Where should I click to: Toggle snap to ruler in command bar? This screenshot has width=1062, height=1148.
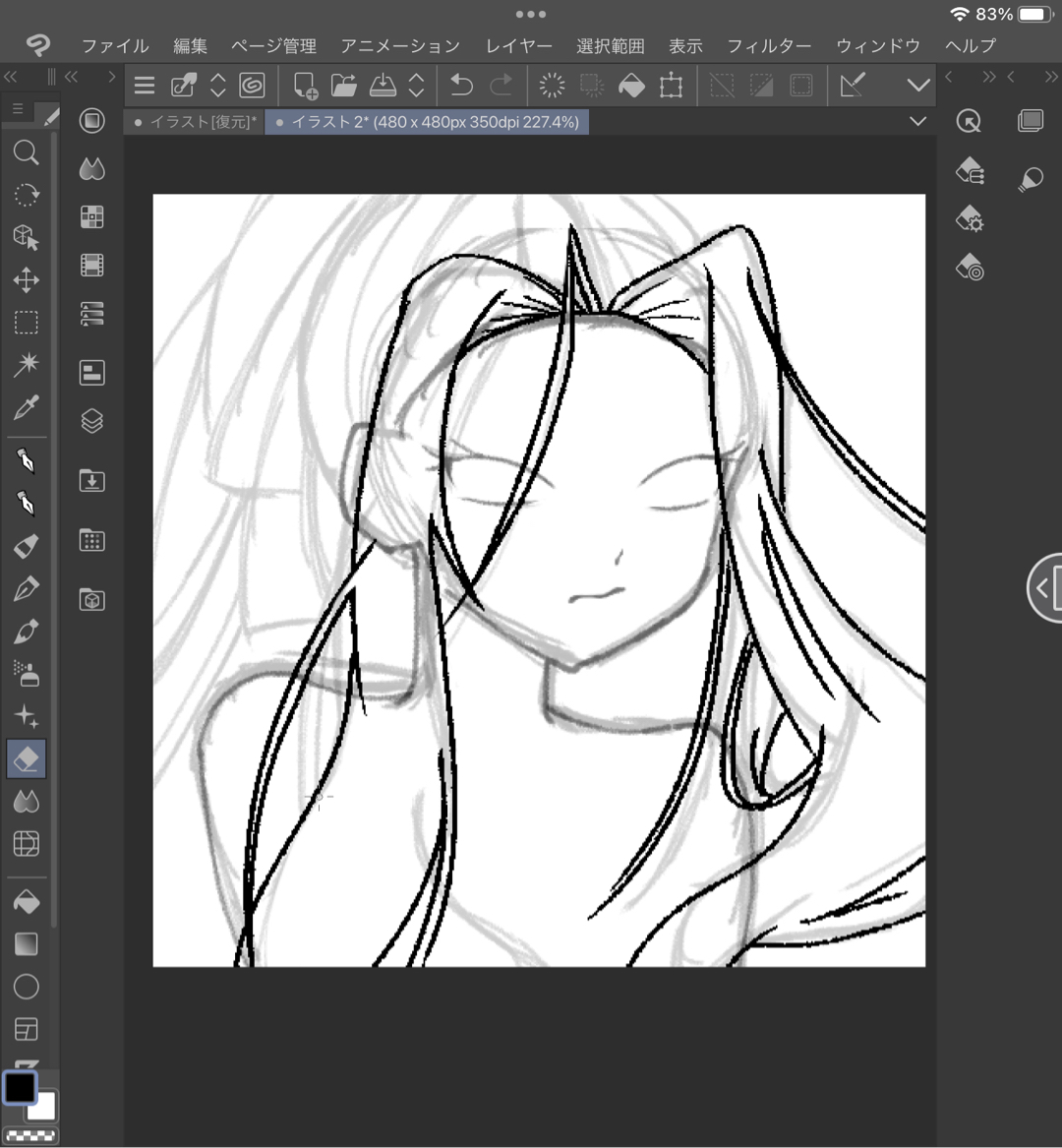pyautogui.click(x=853, y=86)
